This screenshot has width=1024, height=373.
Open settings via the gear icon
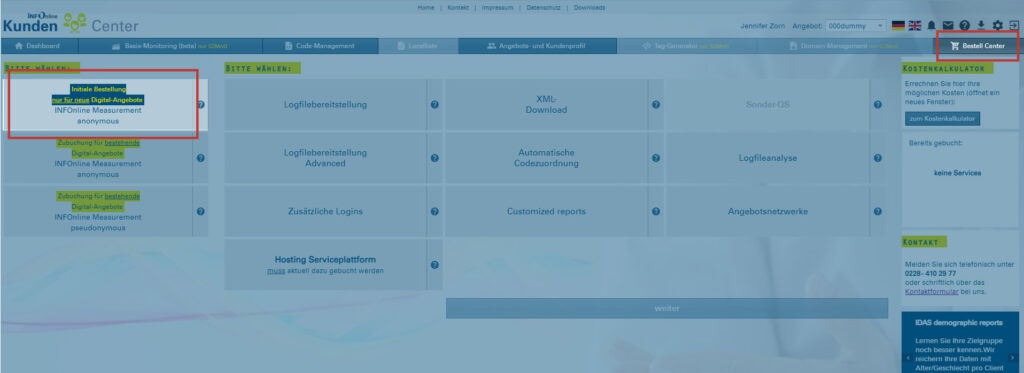[997, 25]
